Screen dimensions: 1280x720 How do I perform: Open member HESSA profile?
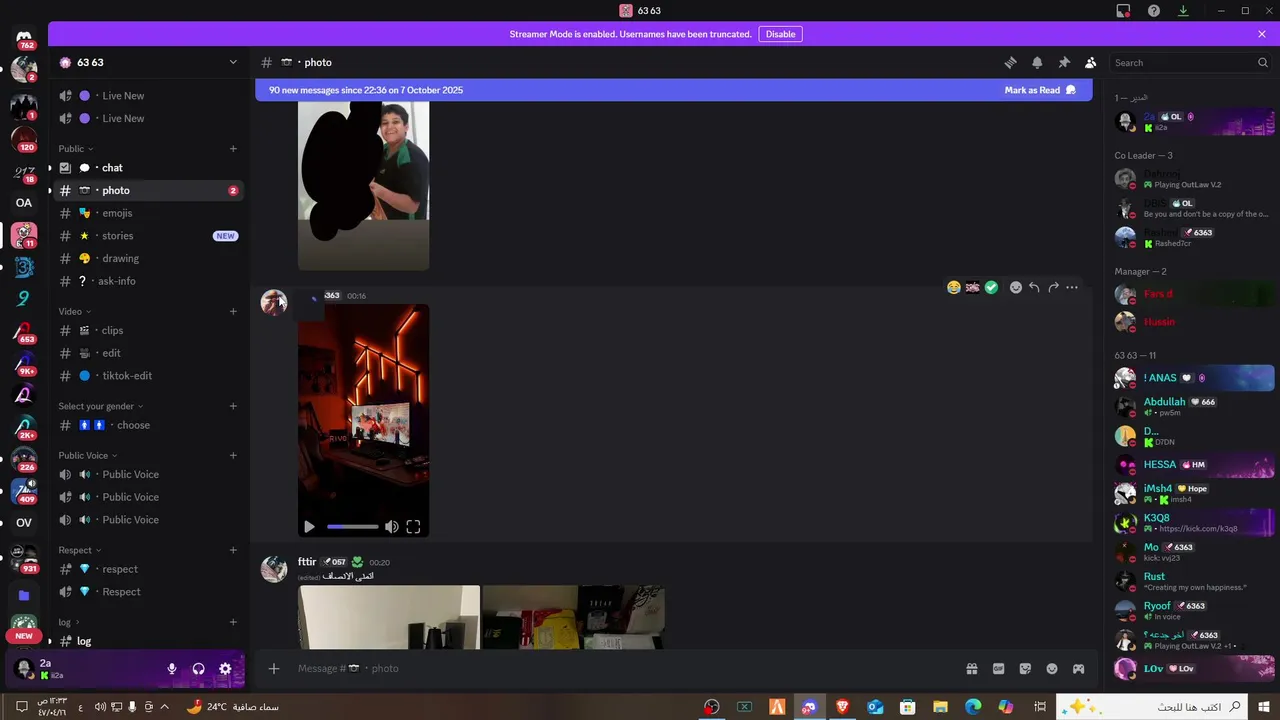tap(1192, 465)
